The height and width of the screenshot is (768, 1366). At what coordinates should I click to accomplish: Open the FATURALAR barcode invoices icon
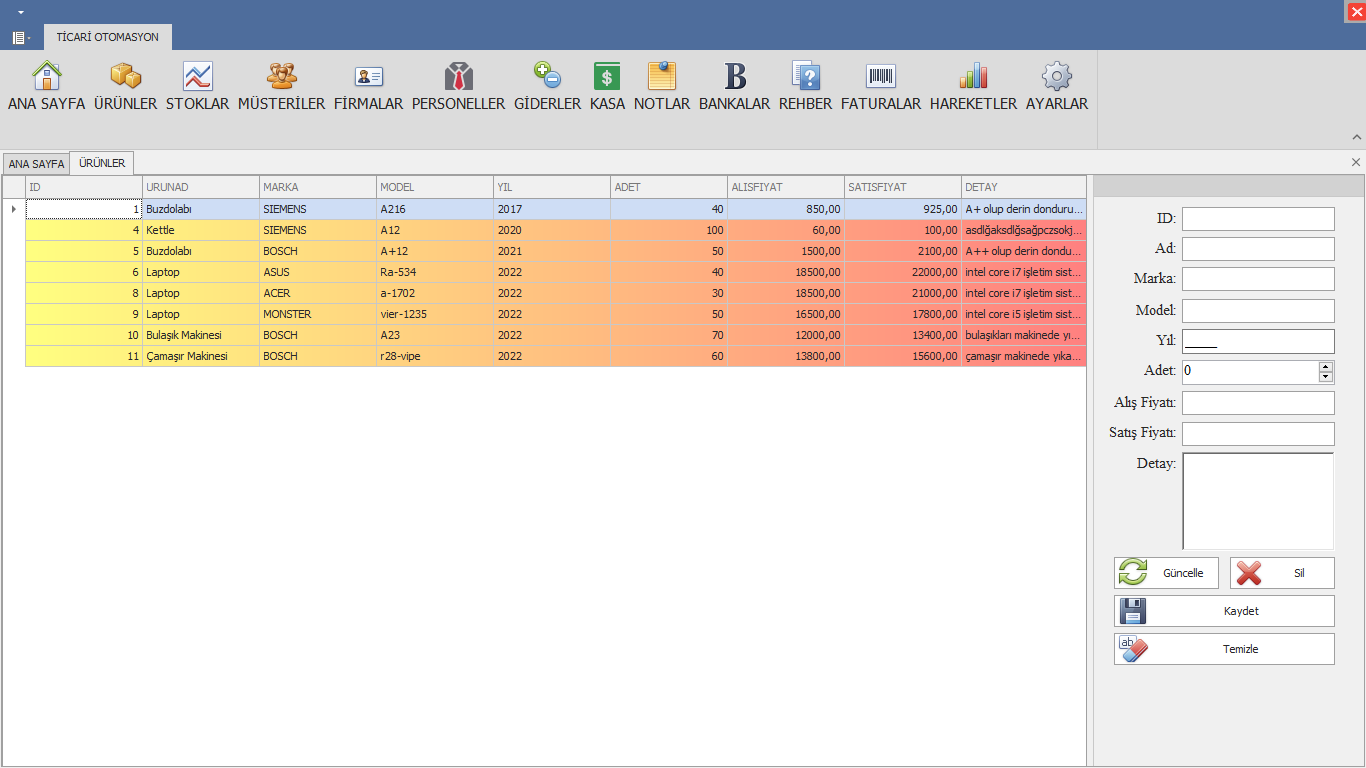point(881,77)
